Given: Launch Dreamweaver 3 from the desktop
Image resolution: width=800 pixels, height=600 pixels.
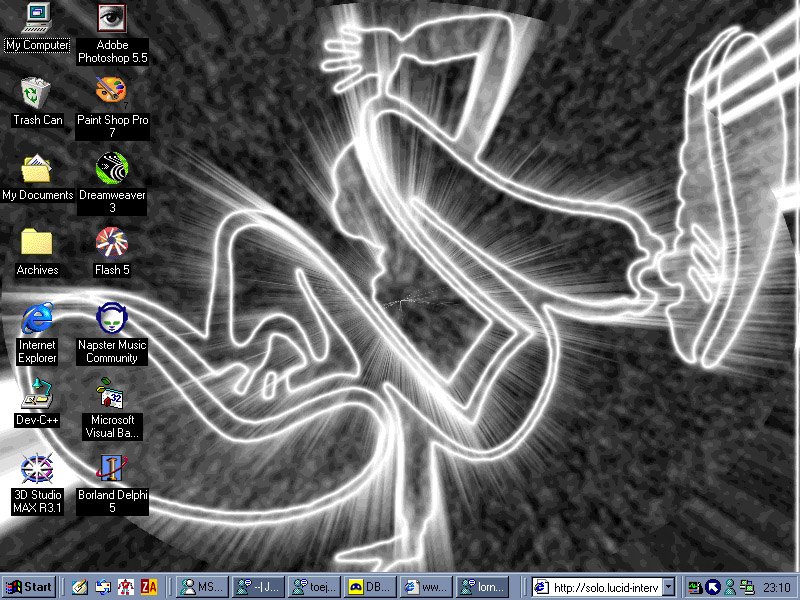Looking at the screenshot, I should (x=112, y=167).
